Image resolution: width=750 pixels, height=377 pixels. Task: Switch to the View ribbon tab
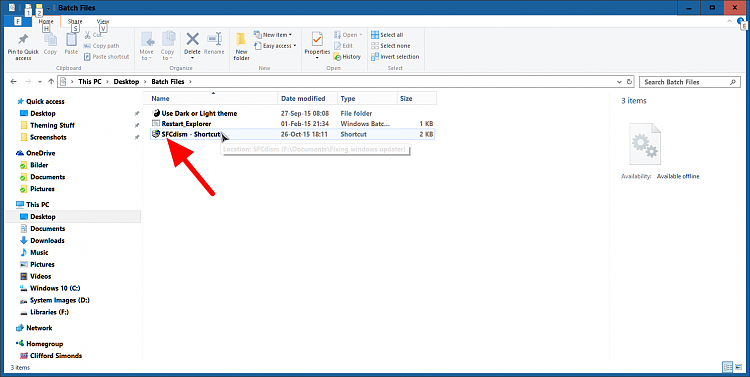pos(103,21)
